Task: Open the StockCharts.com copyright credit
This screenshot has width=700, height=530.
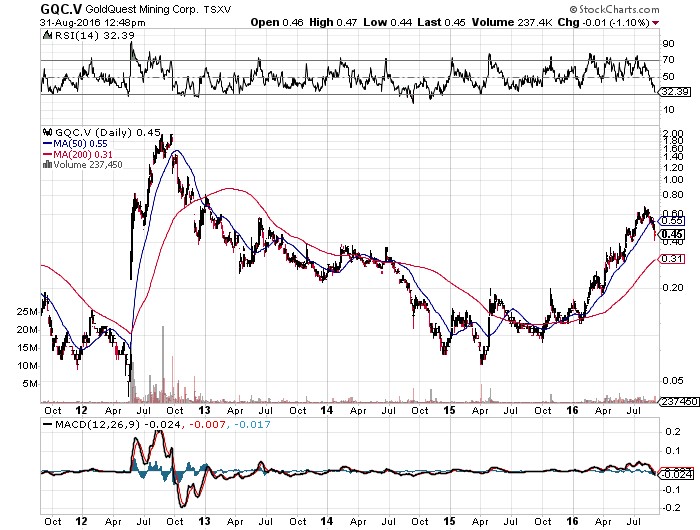Action: click(614, 9)
